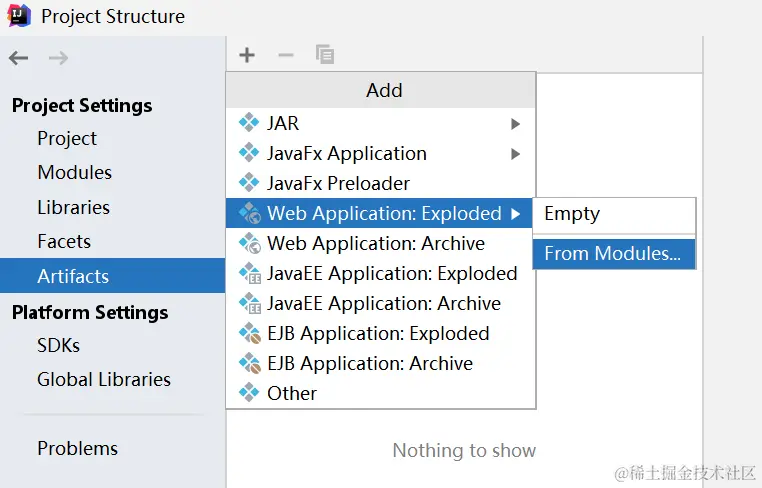The height and width of the screenshot is (488, 762).
Task: Pick JavaEE Application: Exploded entry
Action: click(381, 274)
